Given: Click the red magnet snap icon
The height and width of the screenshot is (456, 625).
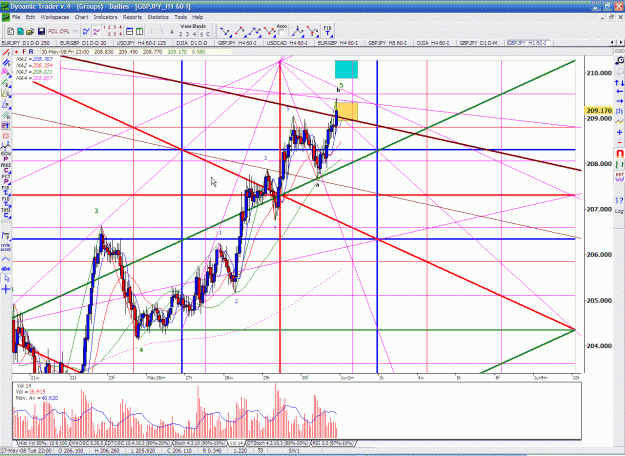Looking at the screenshot, I should [619, 153].
